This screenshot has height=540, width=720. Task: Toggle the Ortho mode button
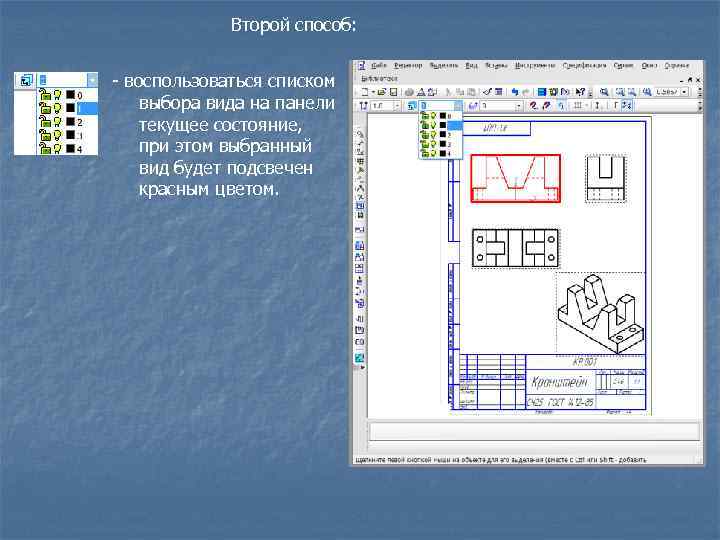[x=615, y=106]
